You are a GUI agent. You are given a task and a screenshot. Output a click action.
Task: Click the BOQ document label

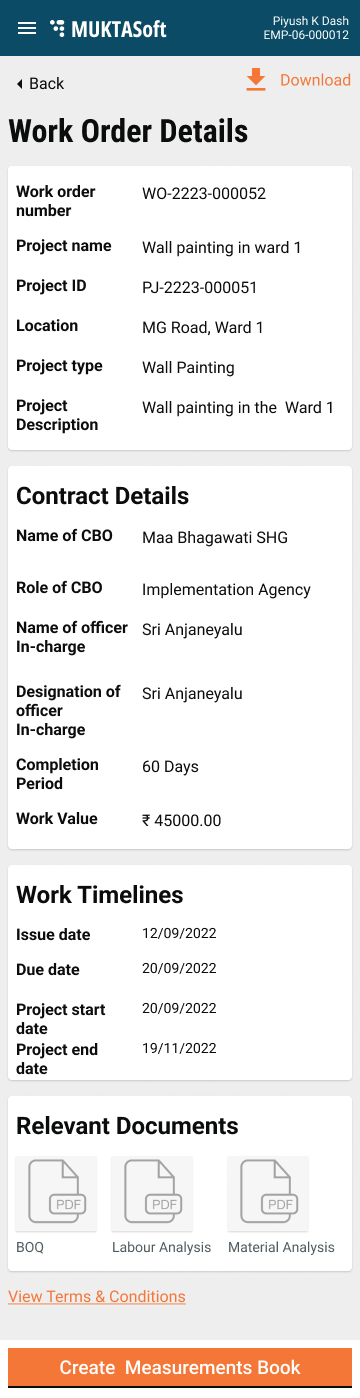pyautogui.click(x=30, y=1247)
